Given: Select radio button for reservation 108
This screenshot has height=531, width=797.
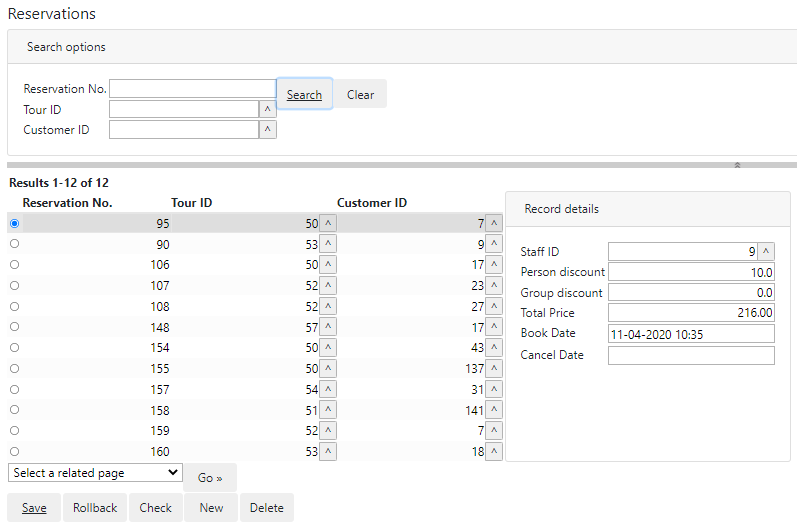Looking at the screenshot, I should pyautogui.click(x=14, y=306).
